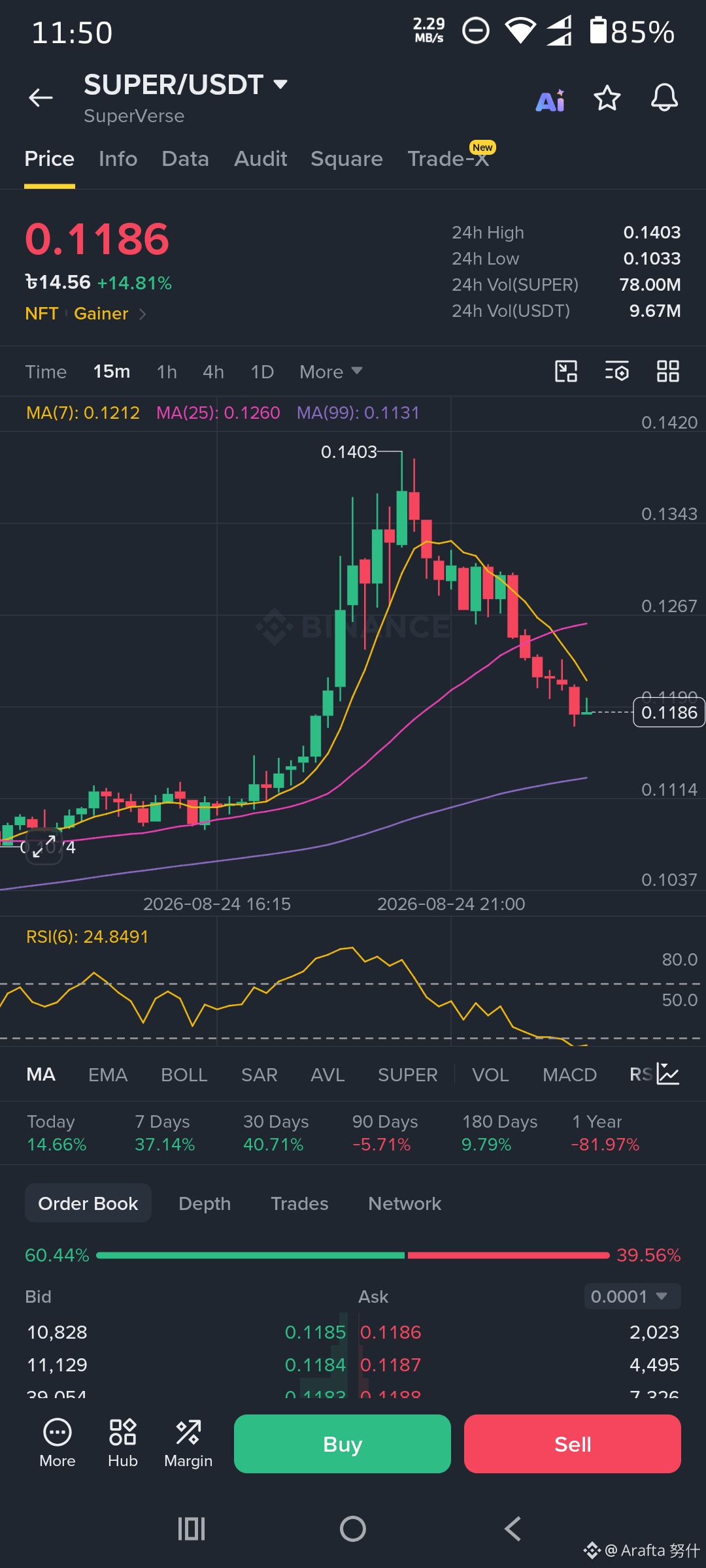Toggle the SAR indicator
Viewport: 706px width, 1568px height.
click(260, 1075)
